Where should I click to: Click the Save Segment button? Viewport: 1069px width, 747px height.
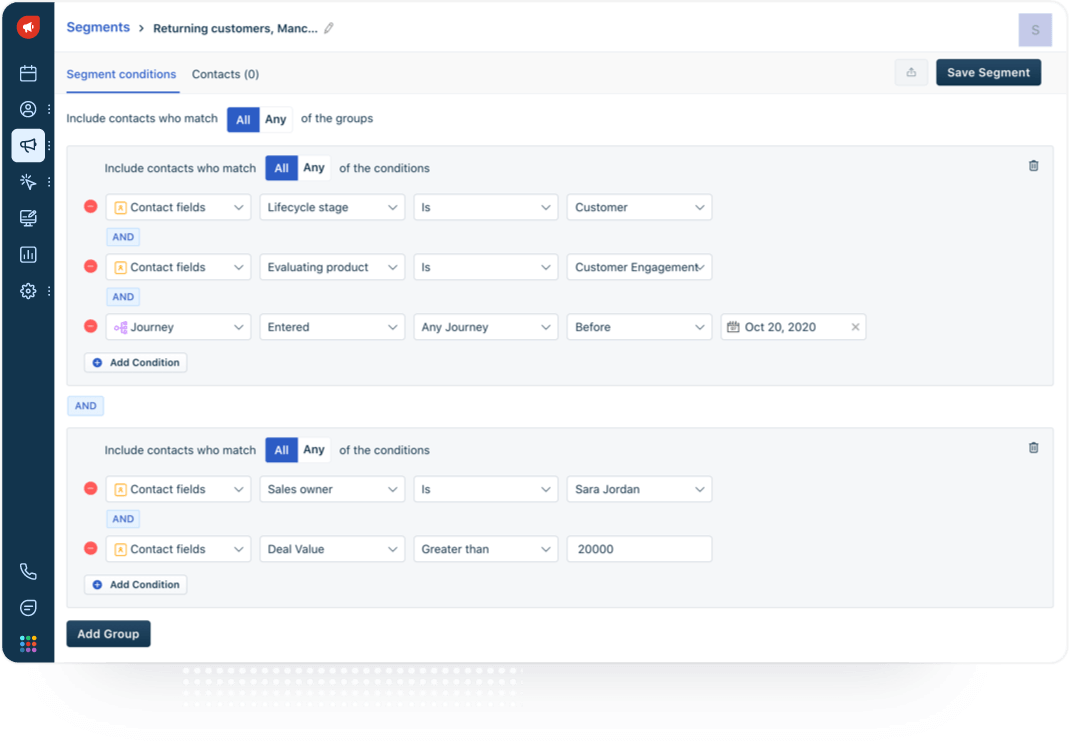[988, 72]
